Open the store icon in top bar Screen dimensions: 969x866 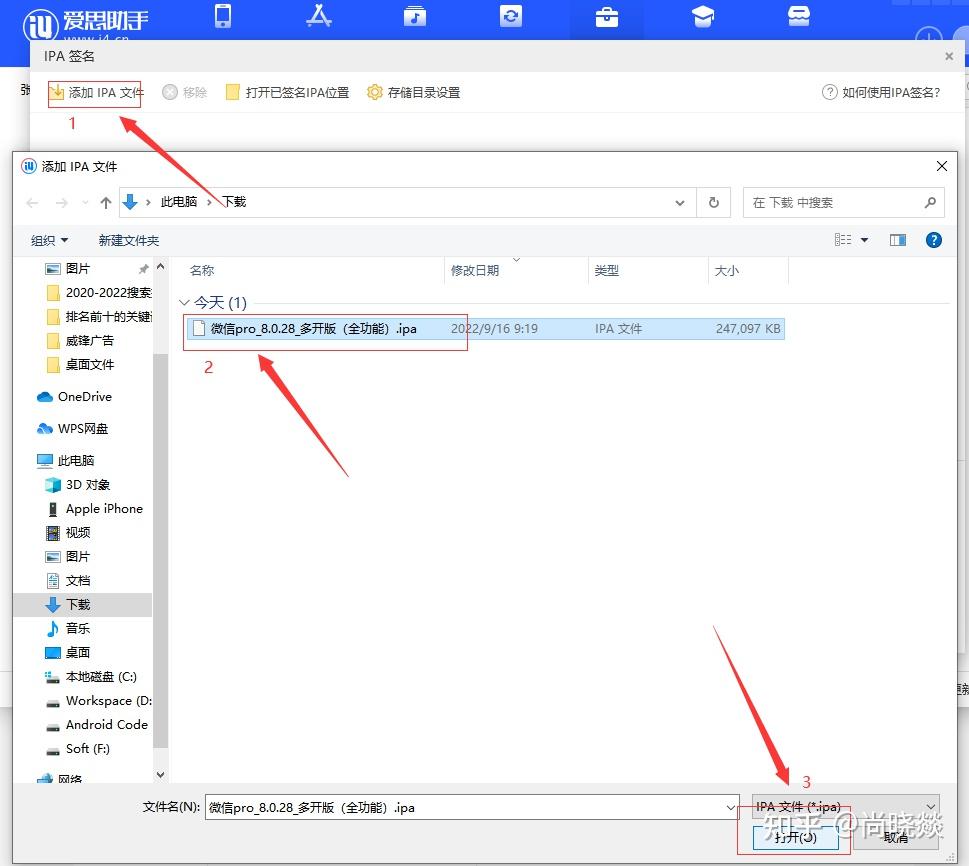(798, 16)
